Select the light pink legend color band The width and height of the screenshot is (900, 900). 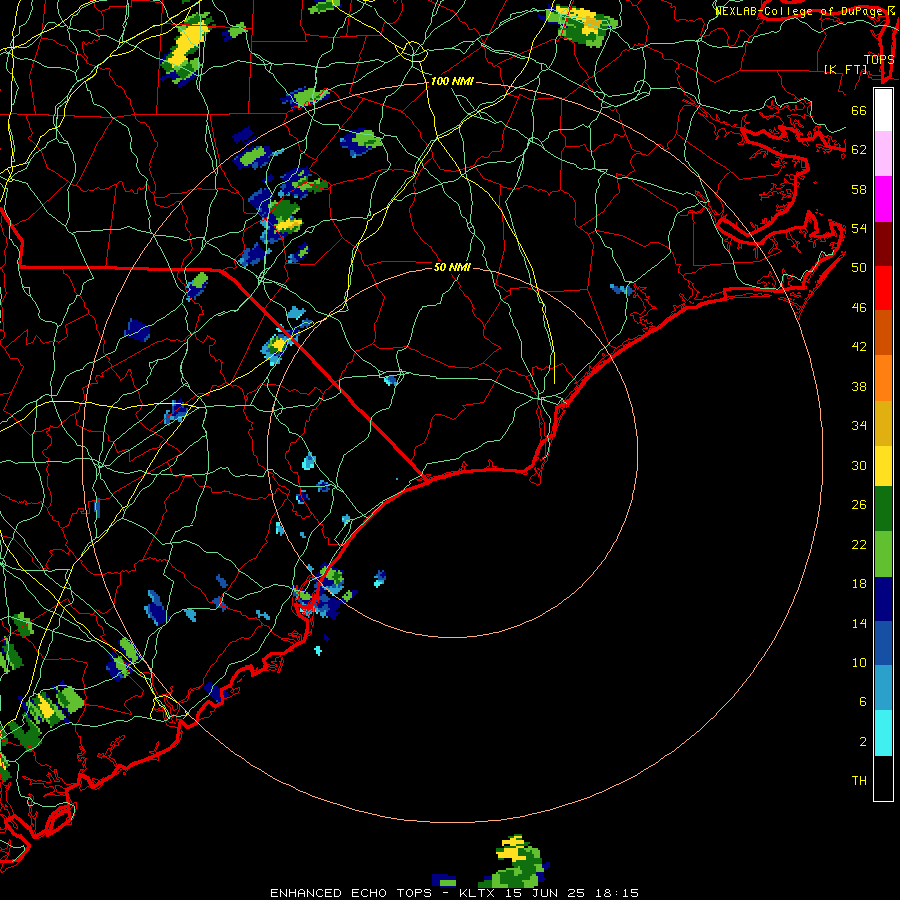pyautogui.click(x=883, y=153)
